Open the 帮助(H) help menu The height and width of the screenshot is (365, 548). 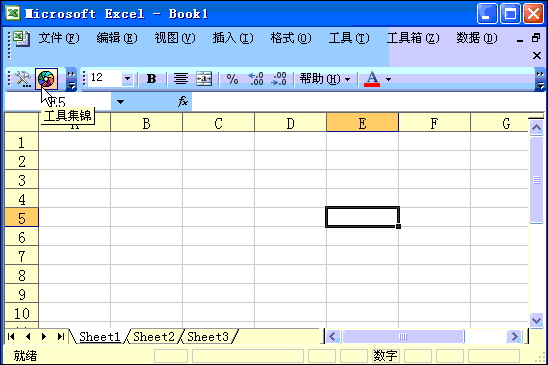coord(324,79)
